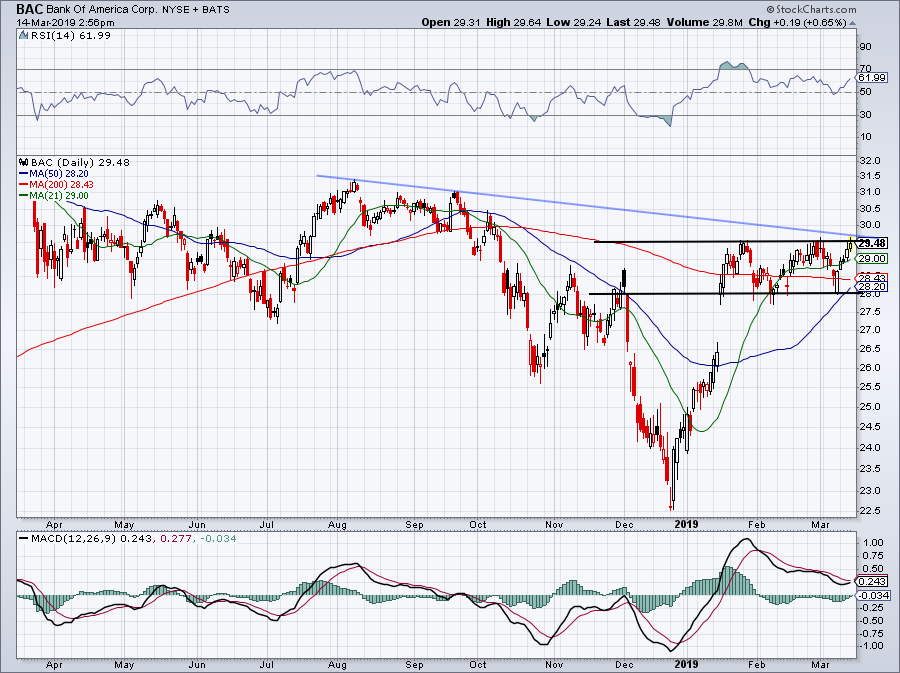The height and width of the screenshot is (673, 900).
Task: Click the 22.5 price axis label
Action: click(869, 511)
